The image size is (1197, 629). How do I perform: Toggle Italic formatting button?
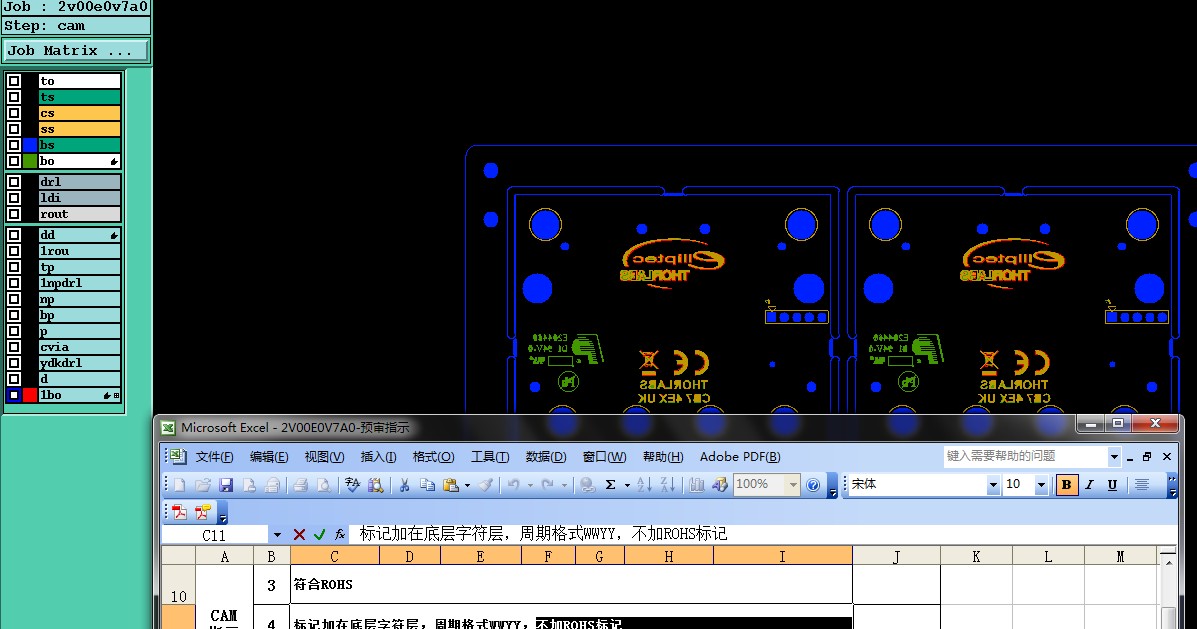pos(1089,485)
